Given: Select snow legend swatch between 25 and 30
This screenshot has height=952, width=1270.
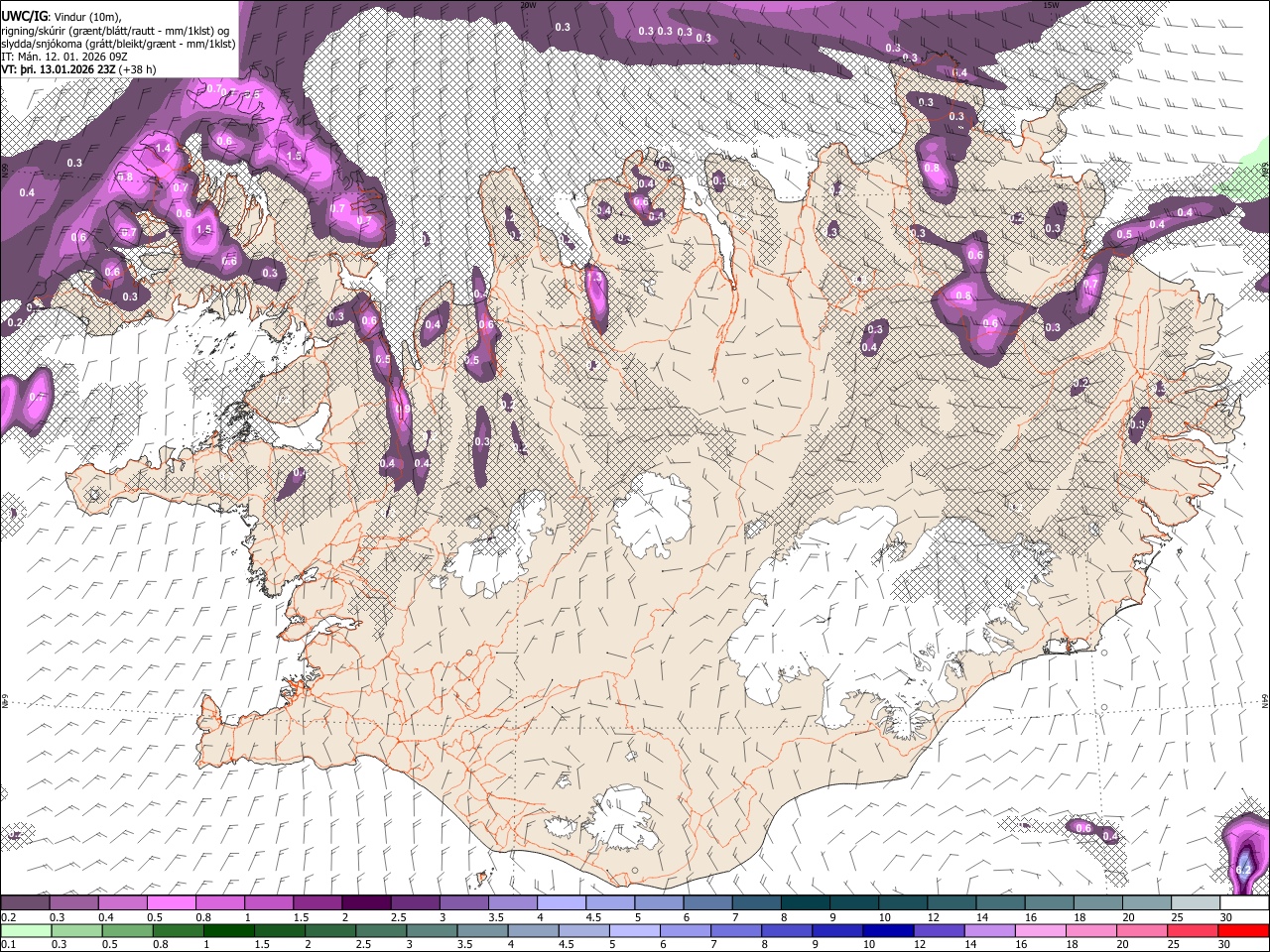Looking at the screenshot, I should [1197, 903].
